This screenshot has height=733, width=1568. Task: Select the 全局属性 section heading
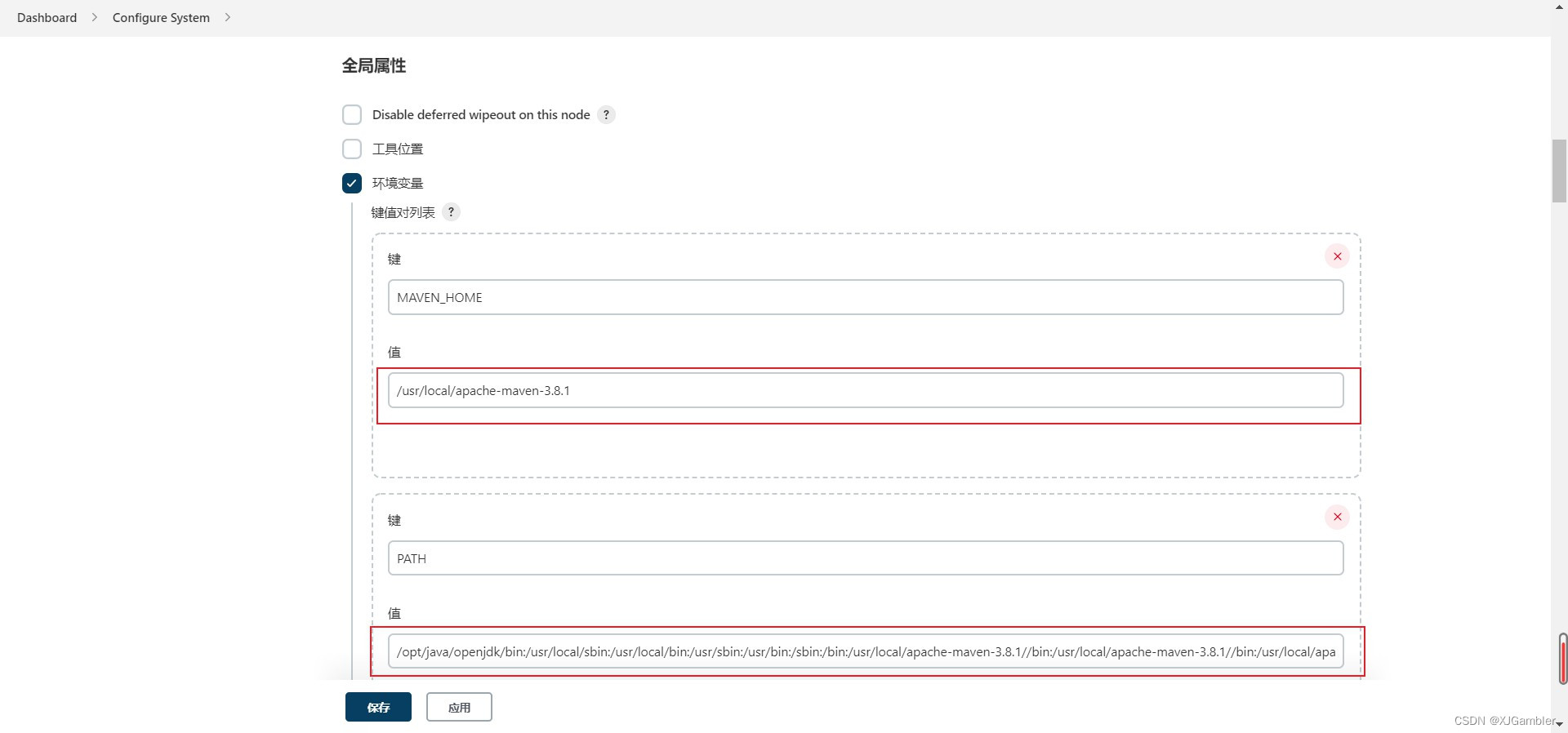coord(374,65)
